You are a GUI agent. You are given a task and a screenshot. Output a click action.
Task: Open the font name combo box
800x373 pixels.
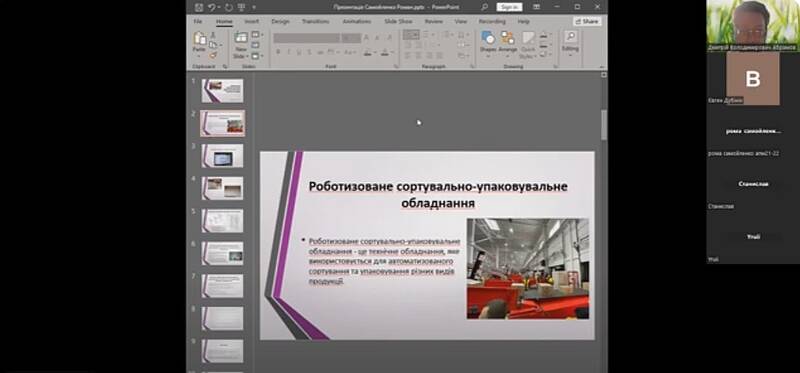coord(307,38)
